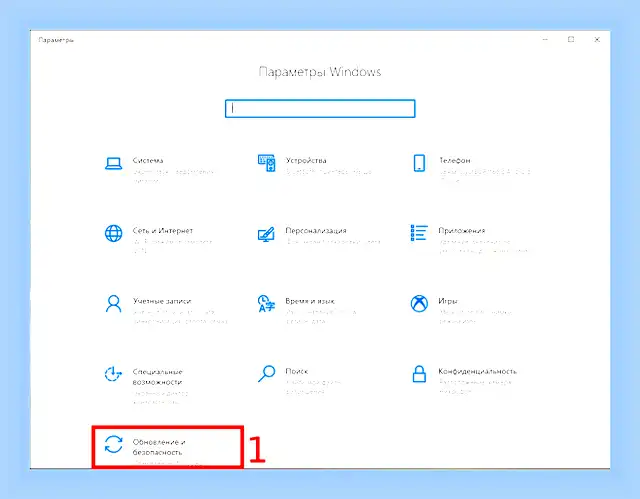Open the Обновление и безопасность arrows icon
This screenshot has height=499, width=640.
(113, 444)
